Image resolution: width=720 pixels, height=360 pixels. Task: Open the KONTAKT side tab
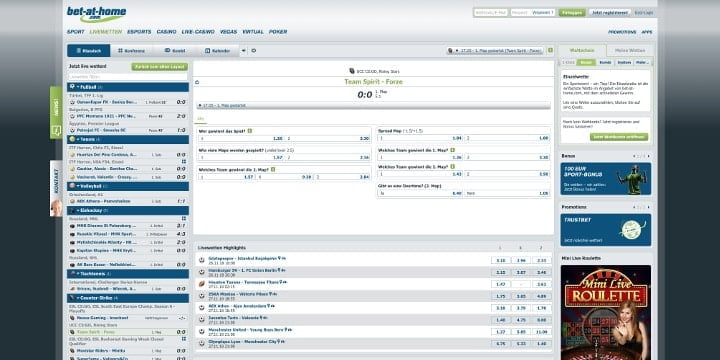[x=56, y=188]
